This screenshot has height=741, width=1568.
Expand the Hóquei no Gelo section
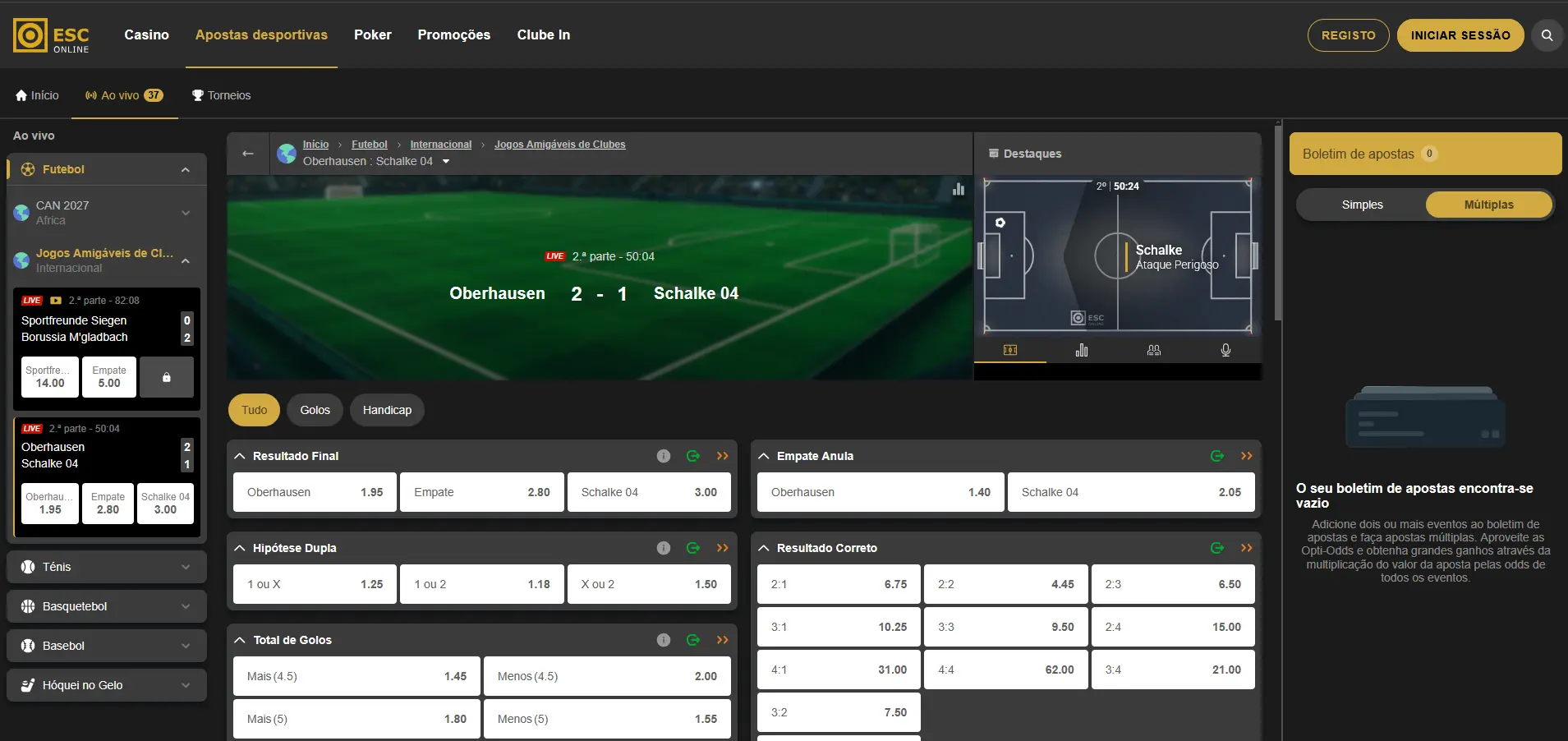point(107,685)
